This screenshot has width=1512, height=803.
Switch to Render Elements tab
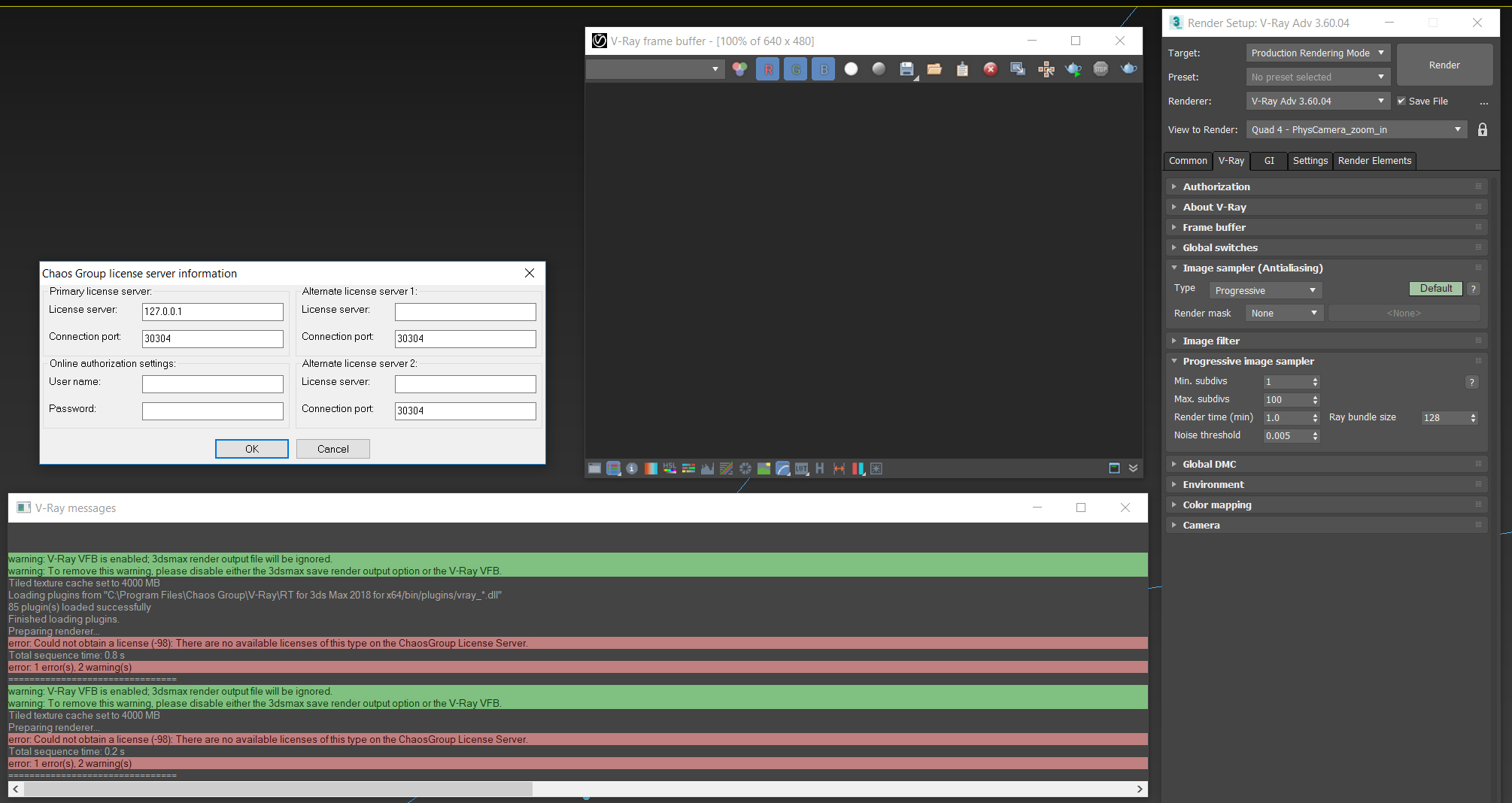point(1374,161)
